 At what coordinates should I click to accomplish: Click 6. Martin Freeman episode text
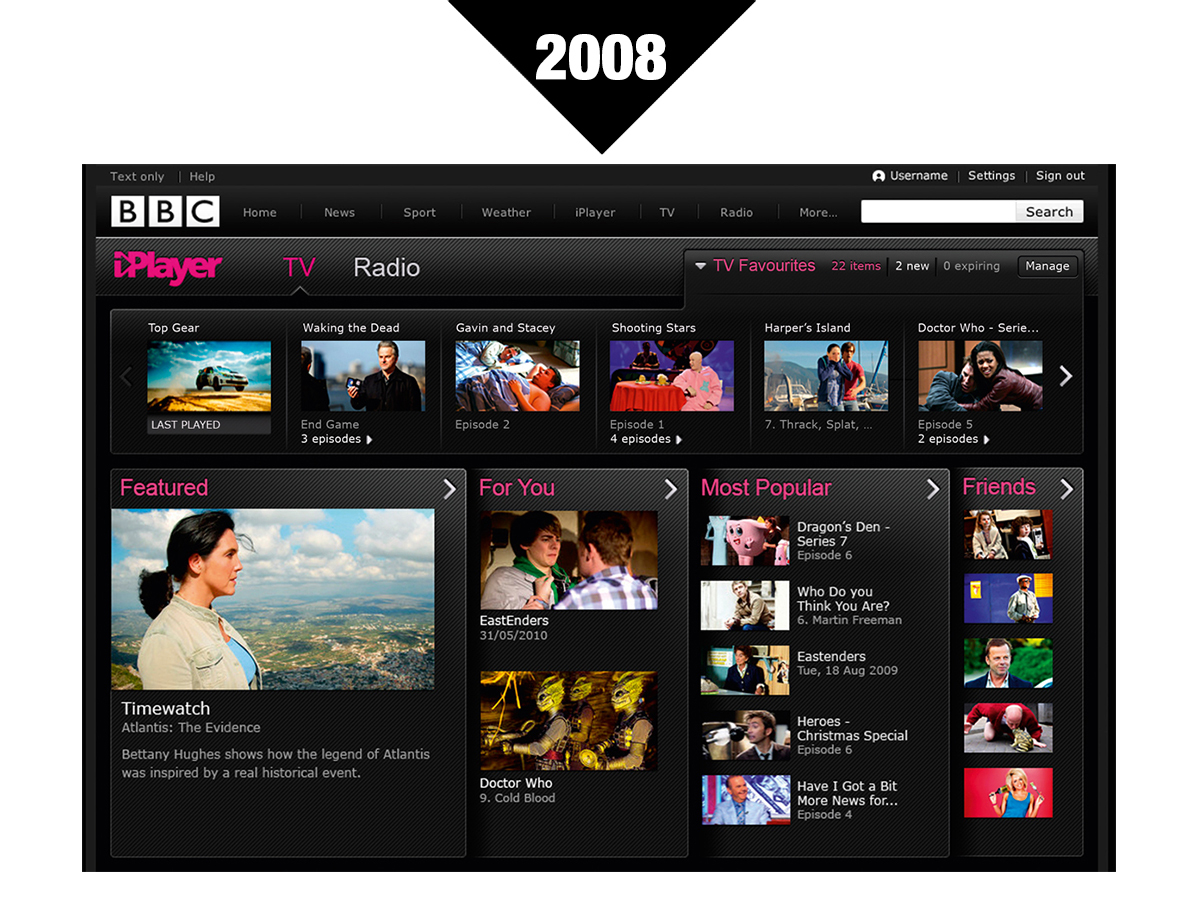[849, 620]
